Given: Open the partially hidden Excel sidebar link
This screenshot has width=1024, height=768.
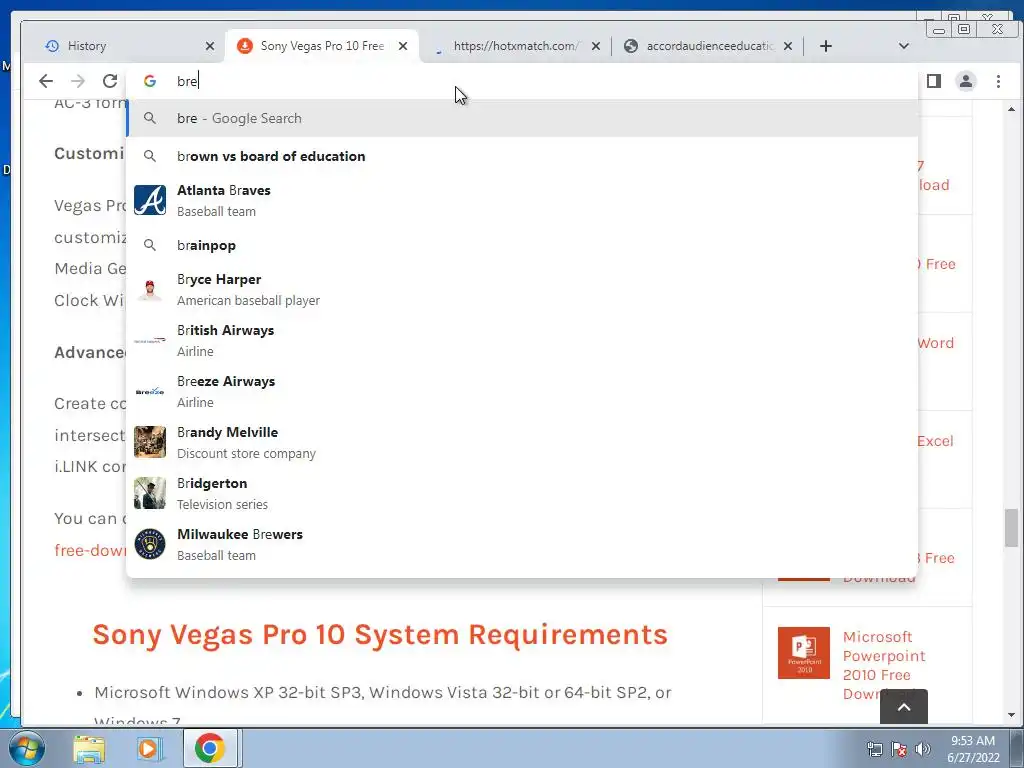Looking at the screenshot, I should point(935,441).
